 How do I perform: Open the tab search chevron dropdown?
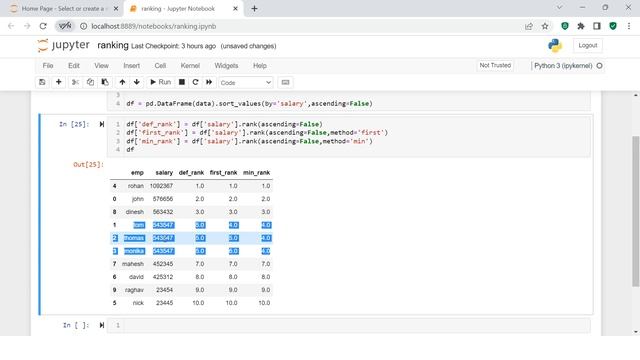tap(560, 8)
